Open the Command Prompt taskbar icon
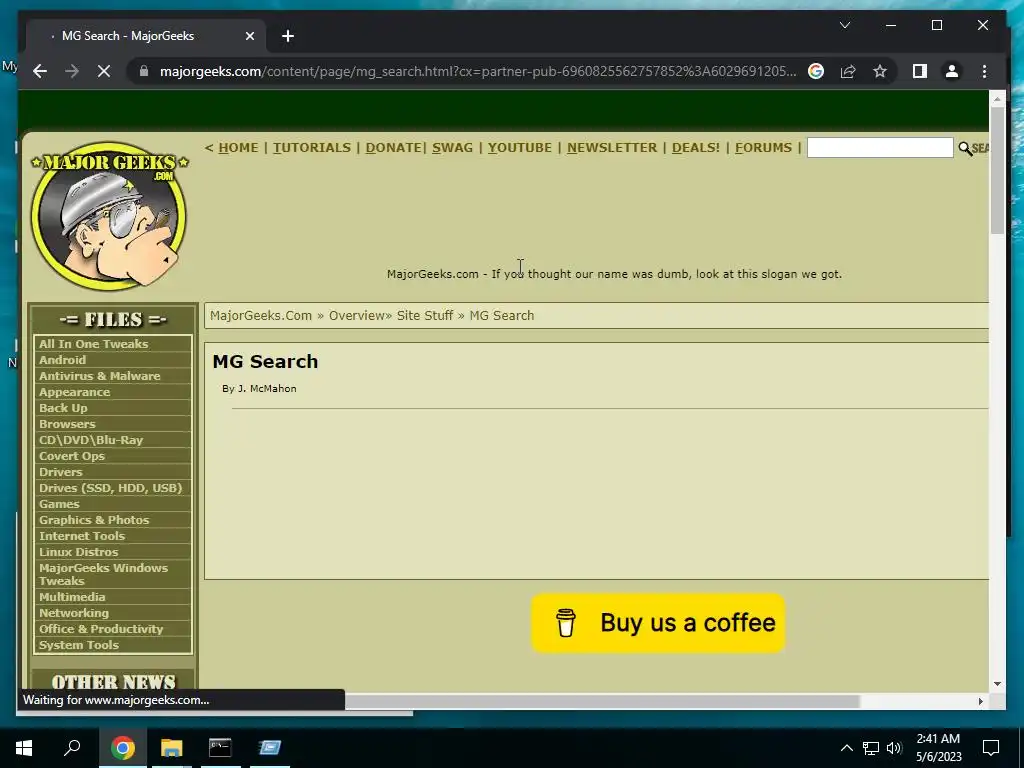 [220, 748]
